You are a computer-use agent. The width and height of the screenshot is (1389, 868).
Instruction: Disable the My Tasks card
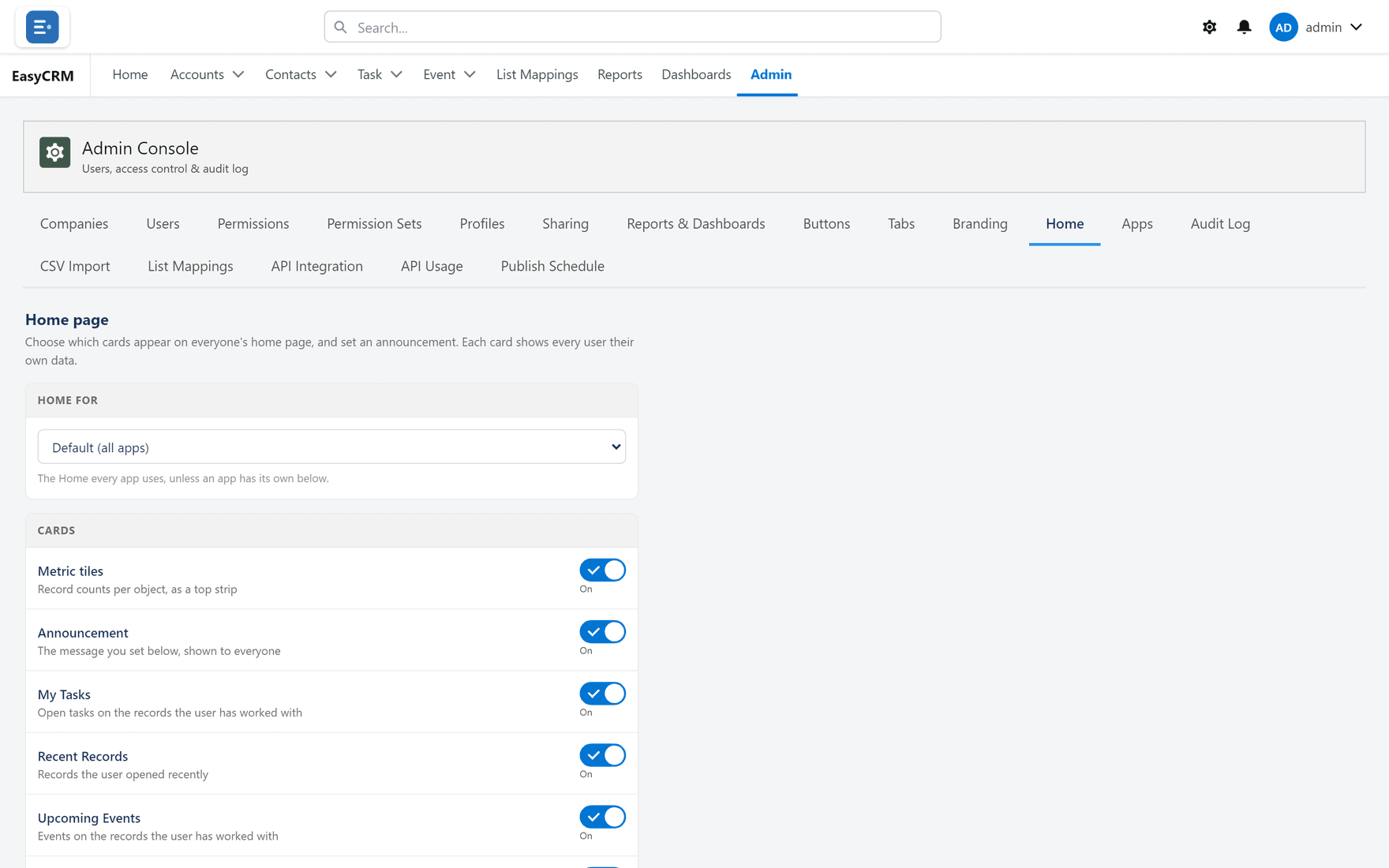pos(602,693)
